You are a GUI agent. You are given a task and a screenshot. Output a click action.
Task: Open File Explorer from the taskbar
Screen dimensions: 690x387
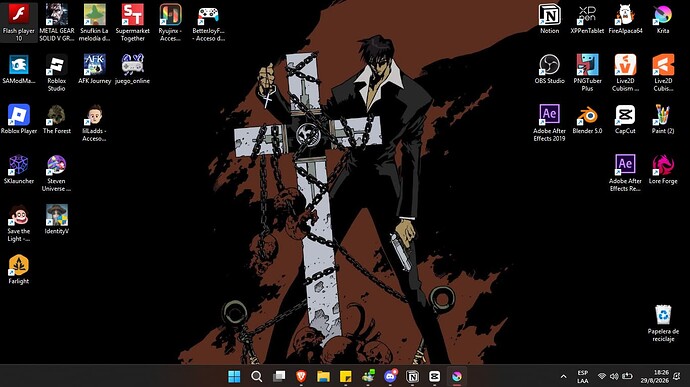point(323,376)
